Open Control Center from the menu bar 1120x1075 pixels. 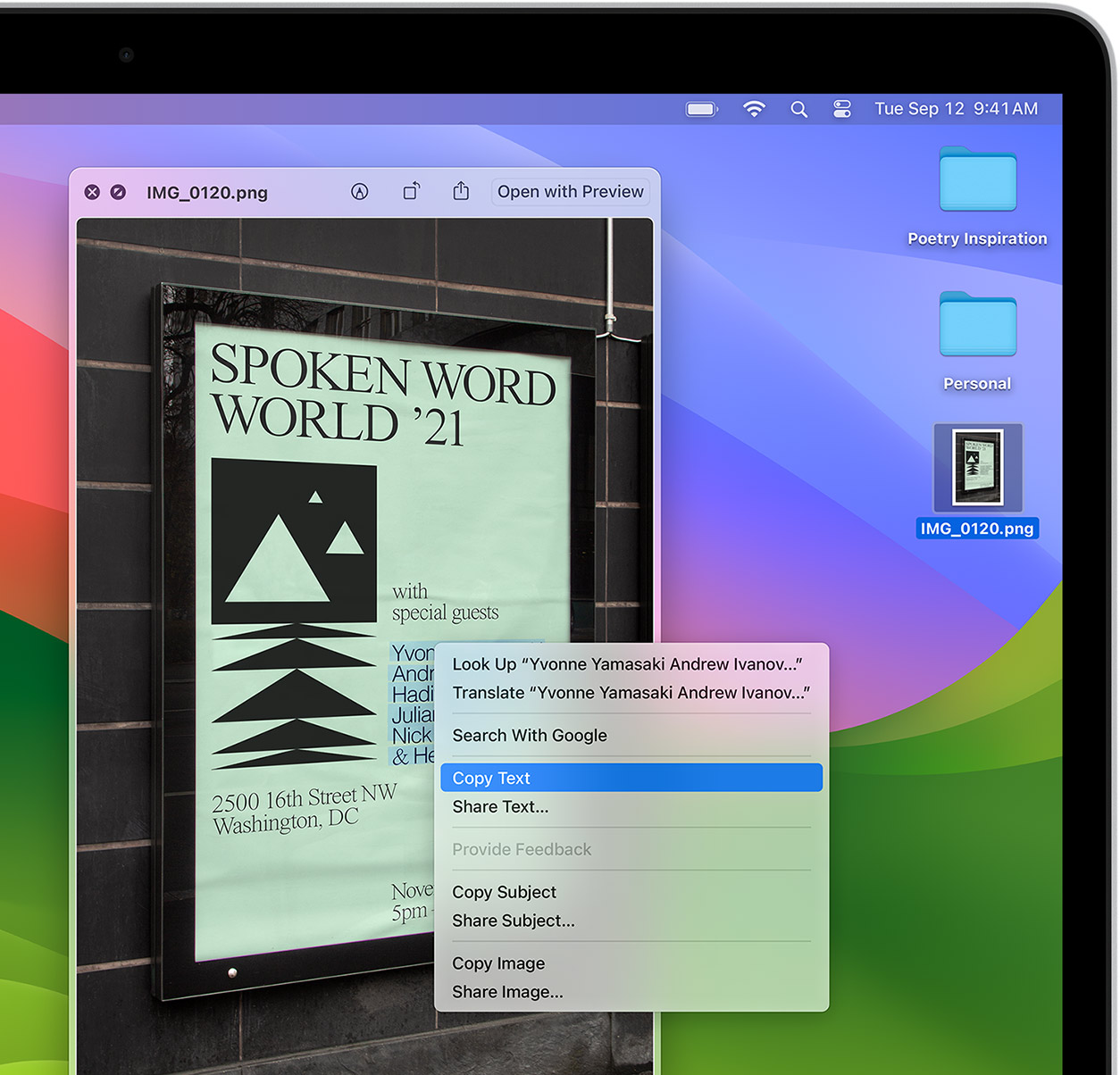841,109
